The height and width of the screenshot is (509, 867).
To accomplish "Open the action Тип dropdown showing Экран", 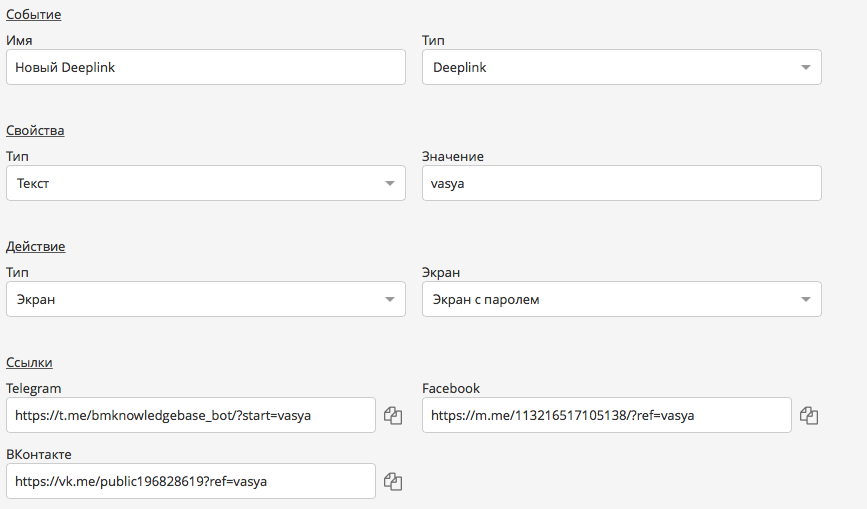I will [205, 299].
